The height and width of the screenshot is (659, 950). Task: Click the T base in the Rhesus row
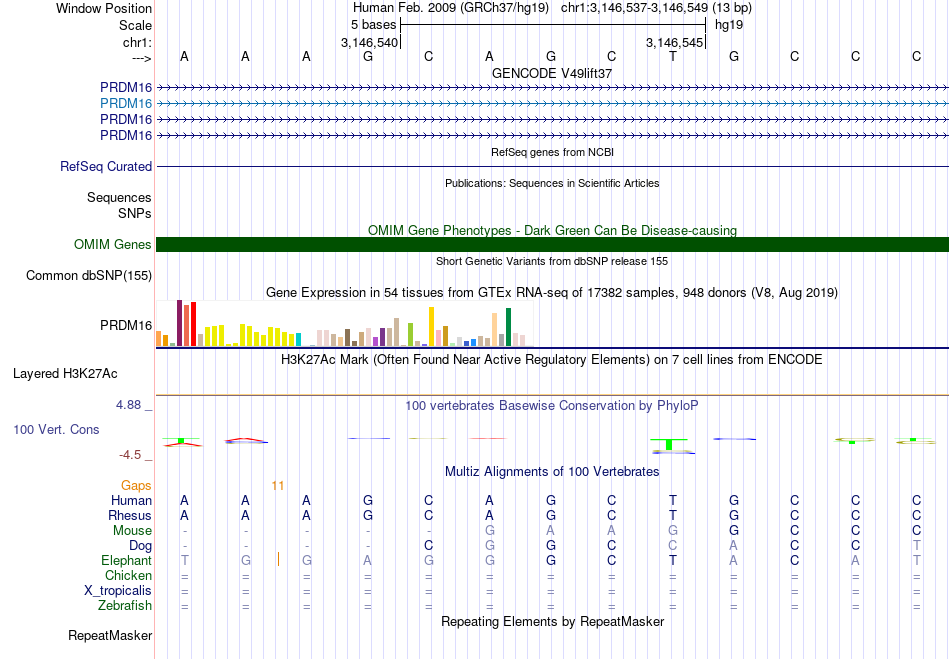click(673, 515)
